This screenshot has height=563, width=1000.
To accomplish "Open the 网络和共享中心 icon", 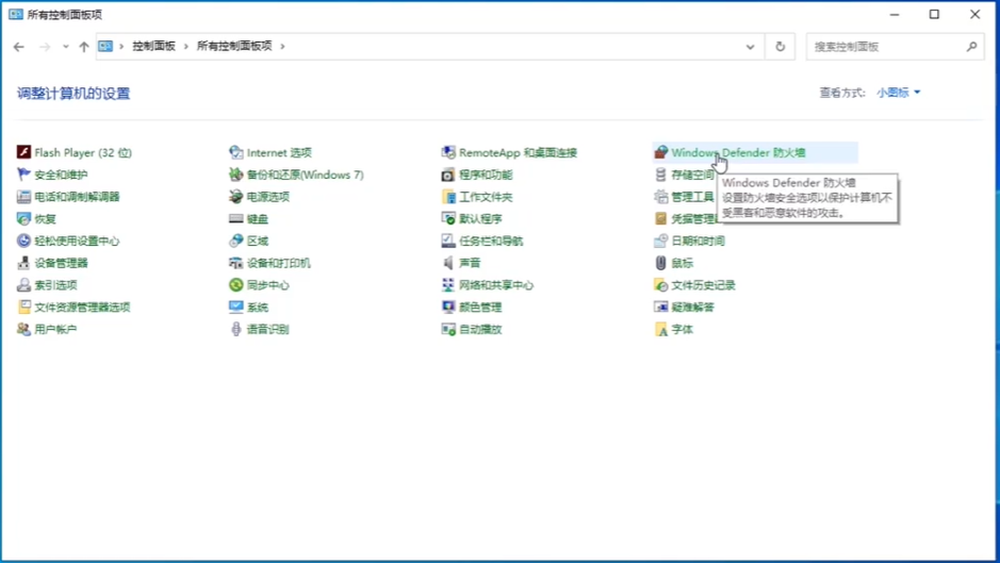I will (449, 285).
